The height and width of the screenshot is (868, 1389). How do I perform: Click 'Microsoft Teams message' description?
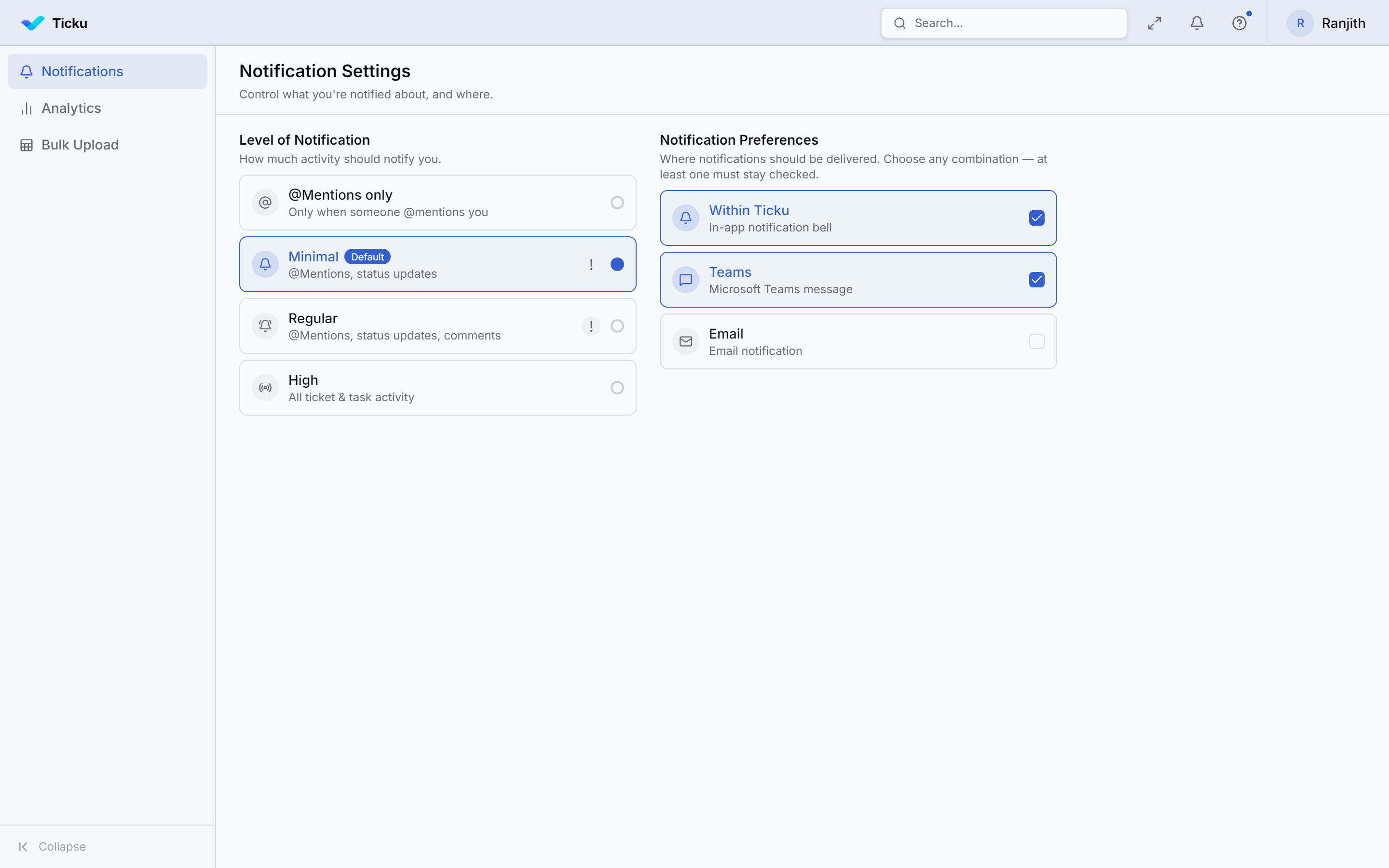coord(781,289)
